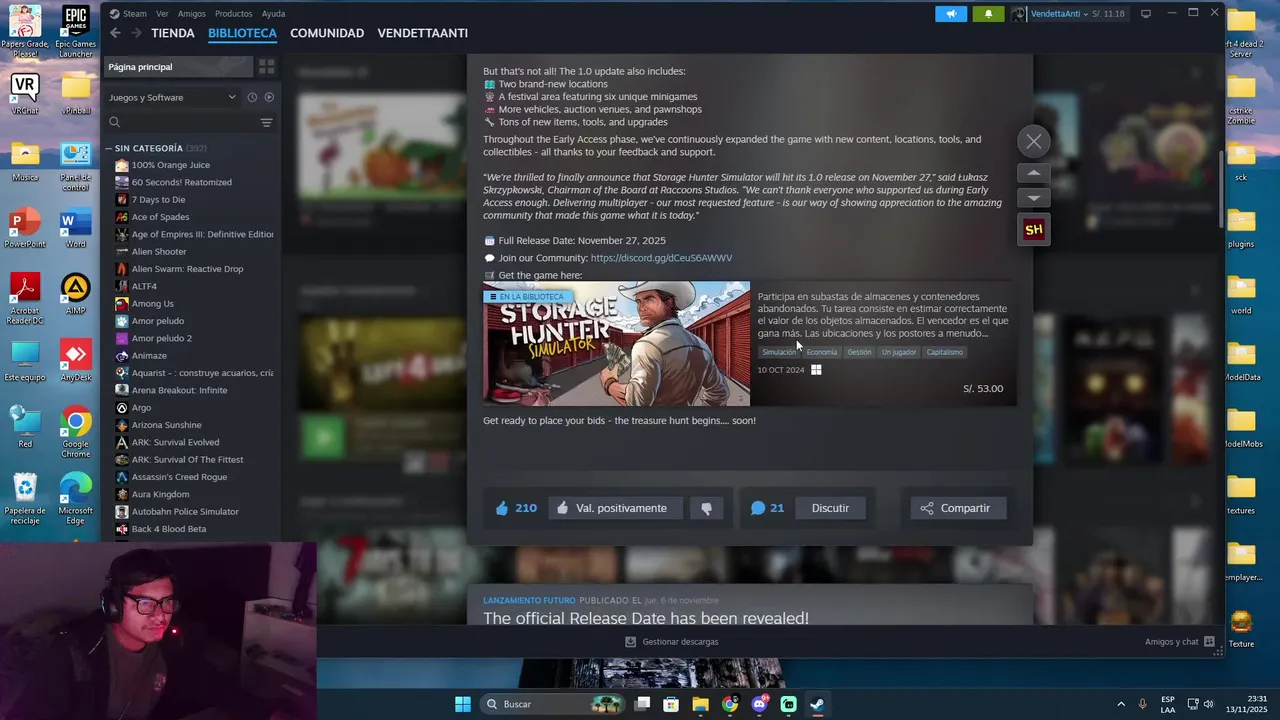1280x720 pixels.
Task: Click the Steam logo menu icon
Action: coord(114,14)
